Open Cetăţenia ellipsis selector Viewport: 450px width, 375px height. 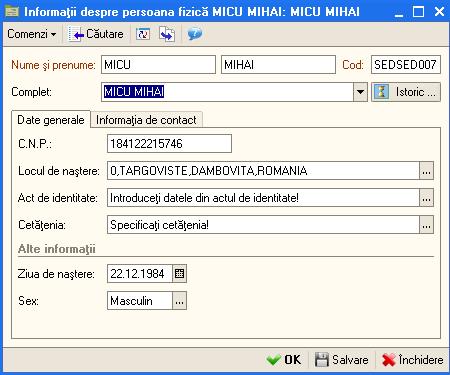click(426, 225)
